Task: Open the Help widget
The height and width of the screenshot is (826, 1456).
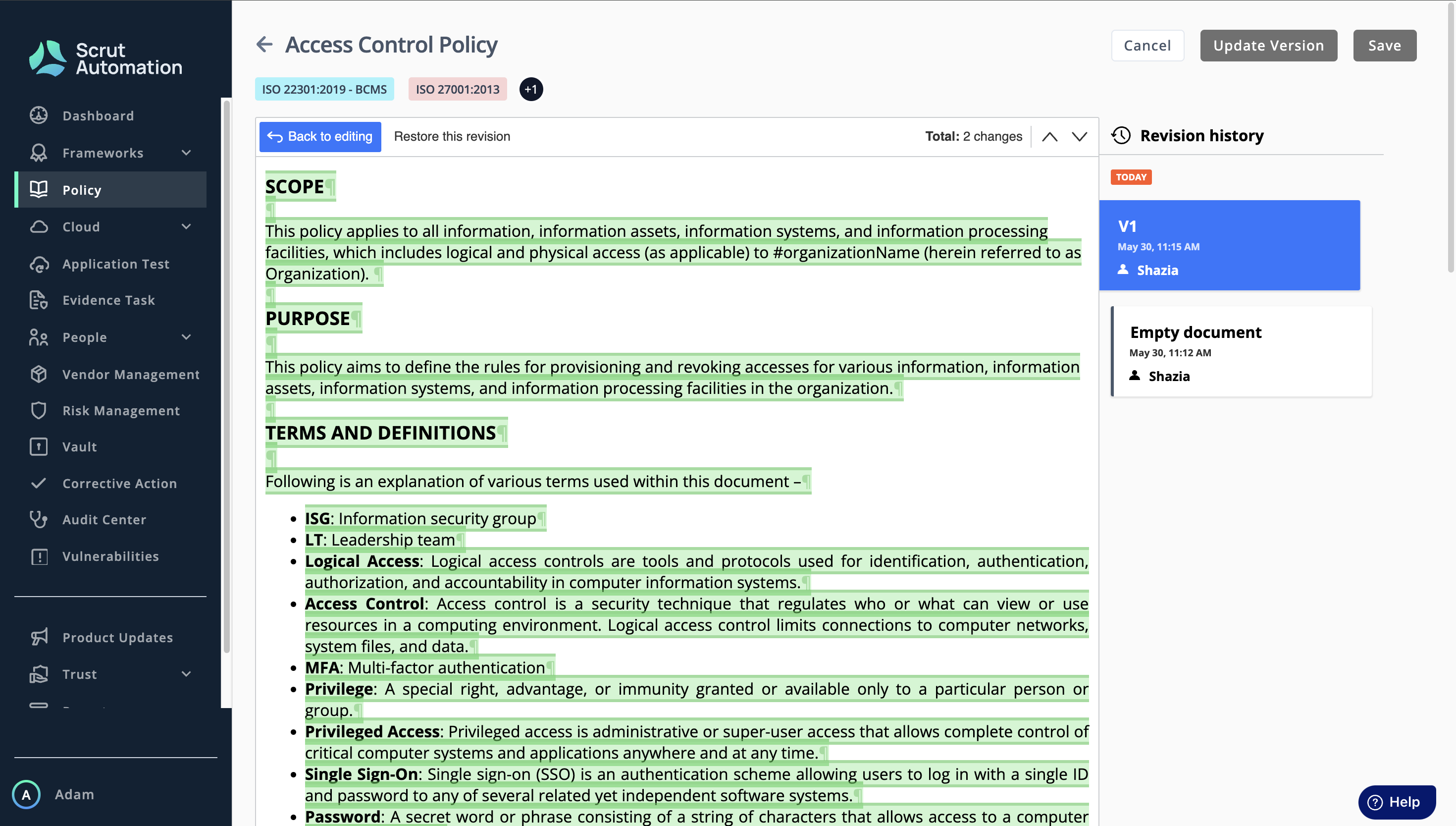Action: (x=1397, y=802)
